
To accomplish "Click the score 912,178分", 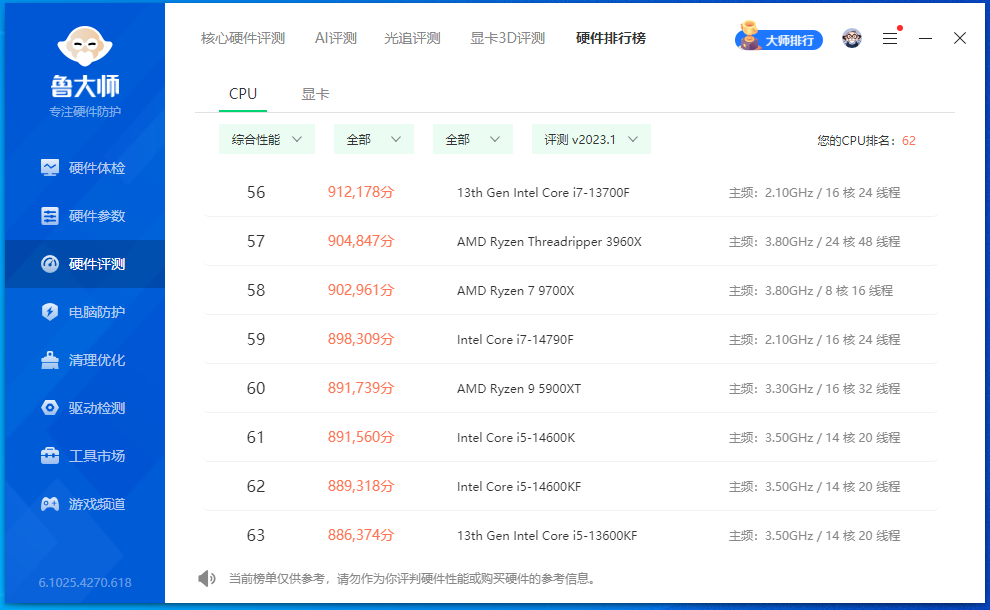I will pyautogui.click(x=361, y=192).
